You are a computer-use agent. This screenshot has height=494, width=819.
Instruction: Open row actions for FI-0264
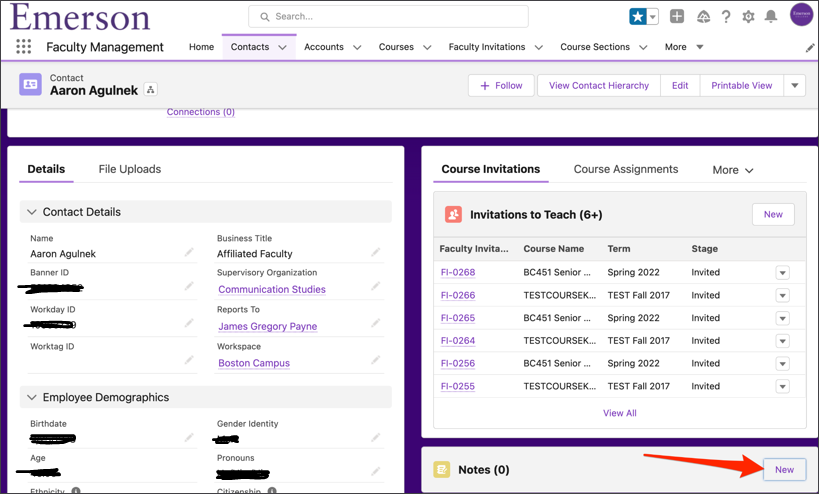tap(782, 341)
